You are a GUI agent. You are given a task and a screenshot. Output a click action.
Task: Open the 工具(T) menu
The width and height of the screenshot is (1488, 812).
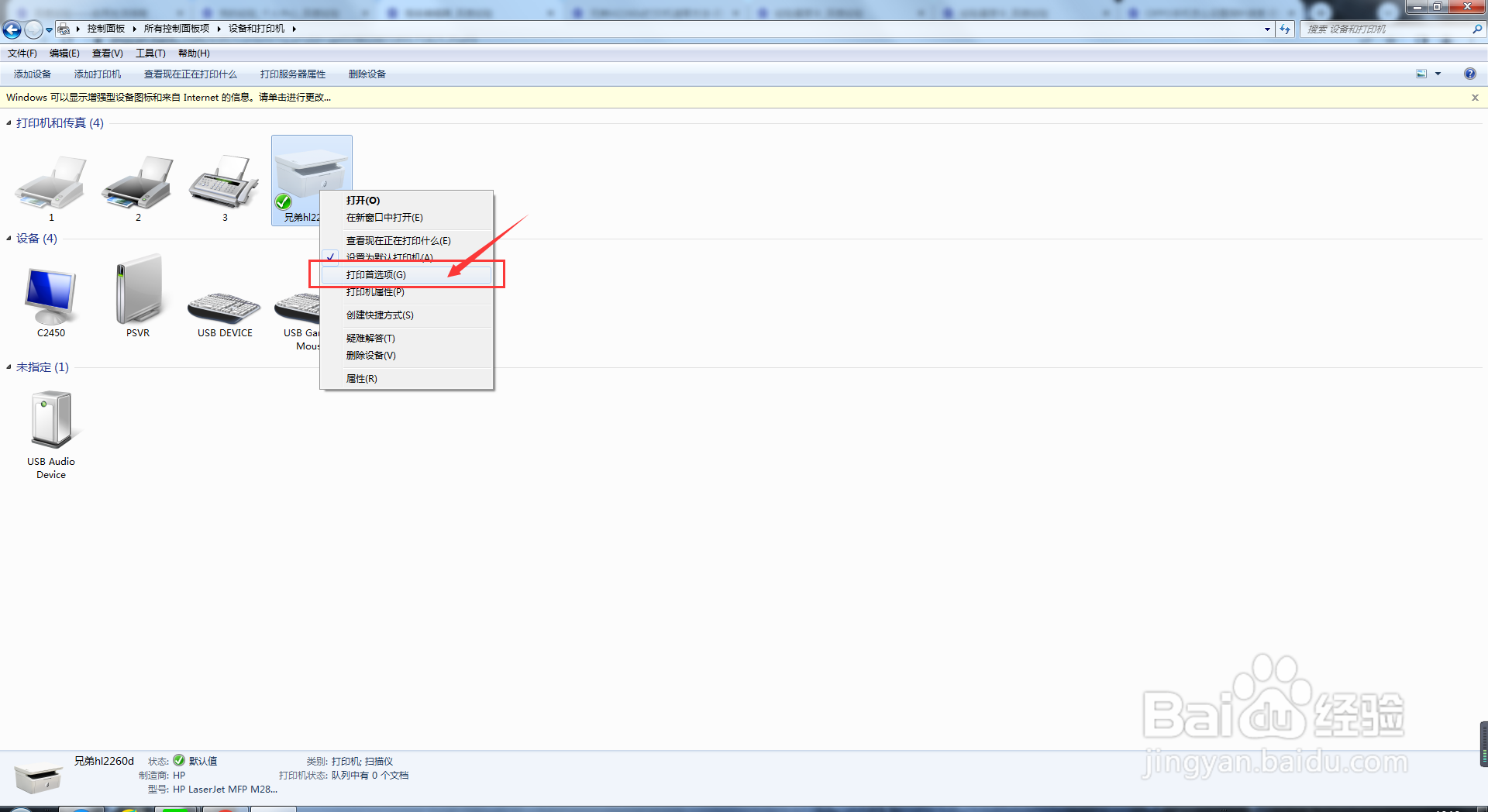150,53
